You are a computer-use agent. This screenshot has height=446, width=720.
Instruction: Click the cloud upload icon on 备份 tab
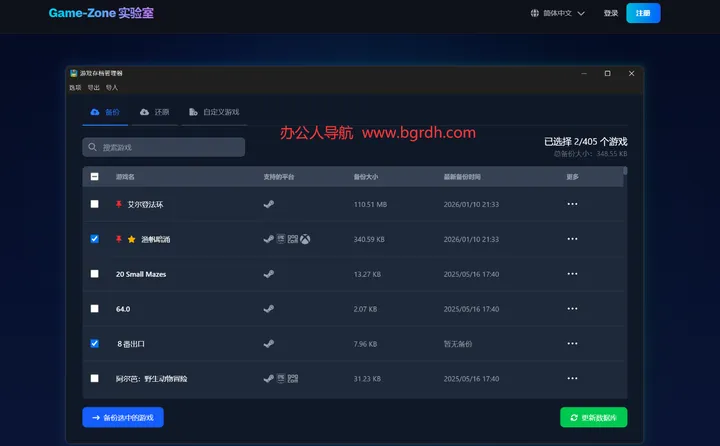coord(95,112)
